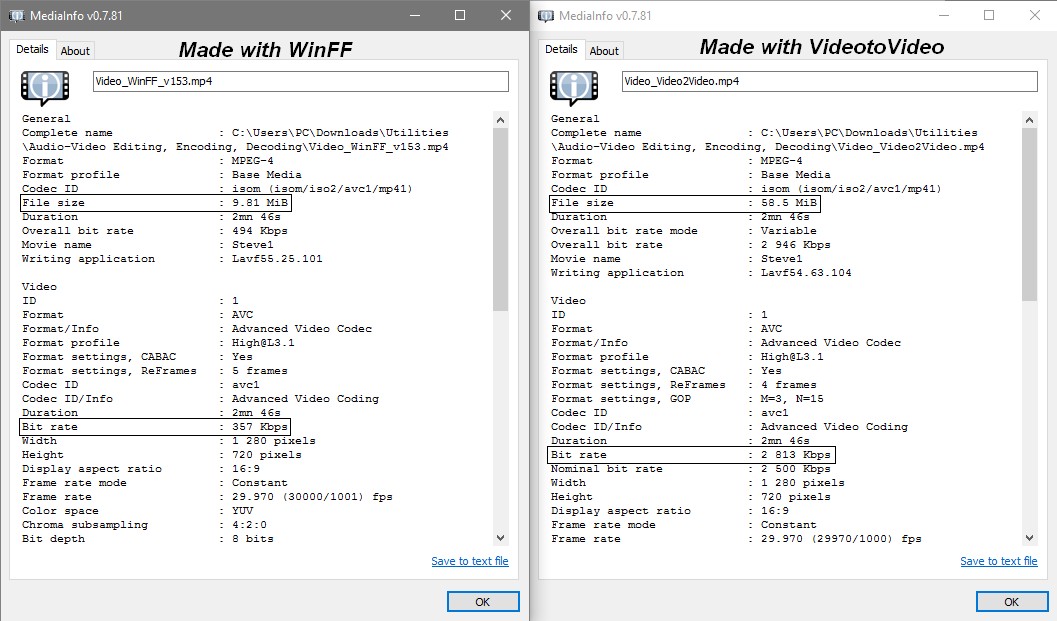Click the 'General' section heading in left window
The image size is (1057, 621).
click(x=46, y=119)
